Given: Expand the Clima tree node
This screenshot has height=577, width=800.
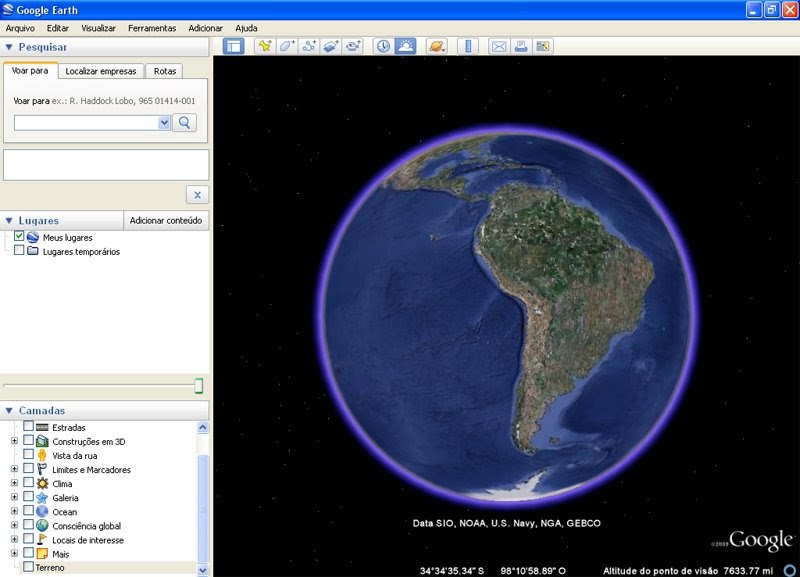Looking at the screenshot, I should 14,483.
